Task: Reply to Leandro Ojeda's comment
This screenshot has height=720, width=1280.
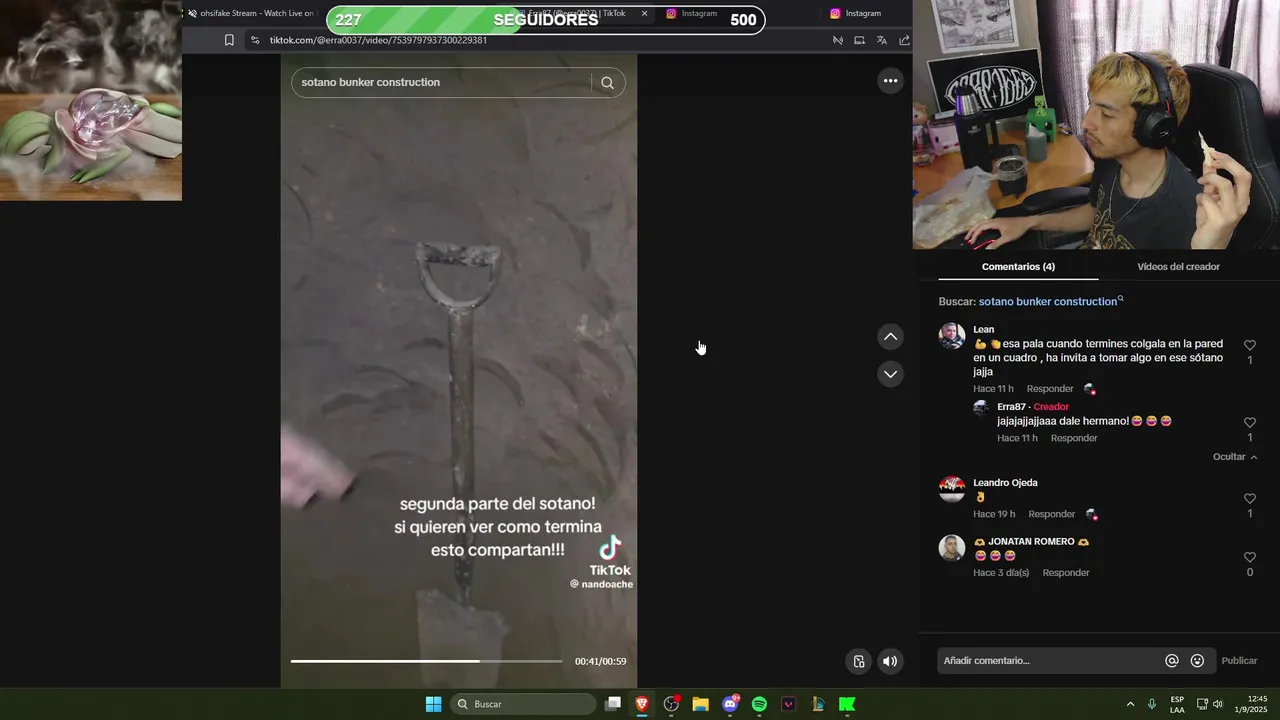Action: tap(1051, 514)
